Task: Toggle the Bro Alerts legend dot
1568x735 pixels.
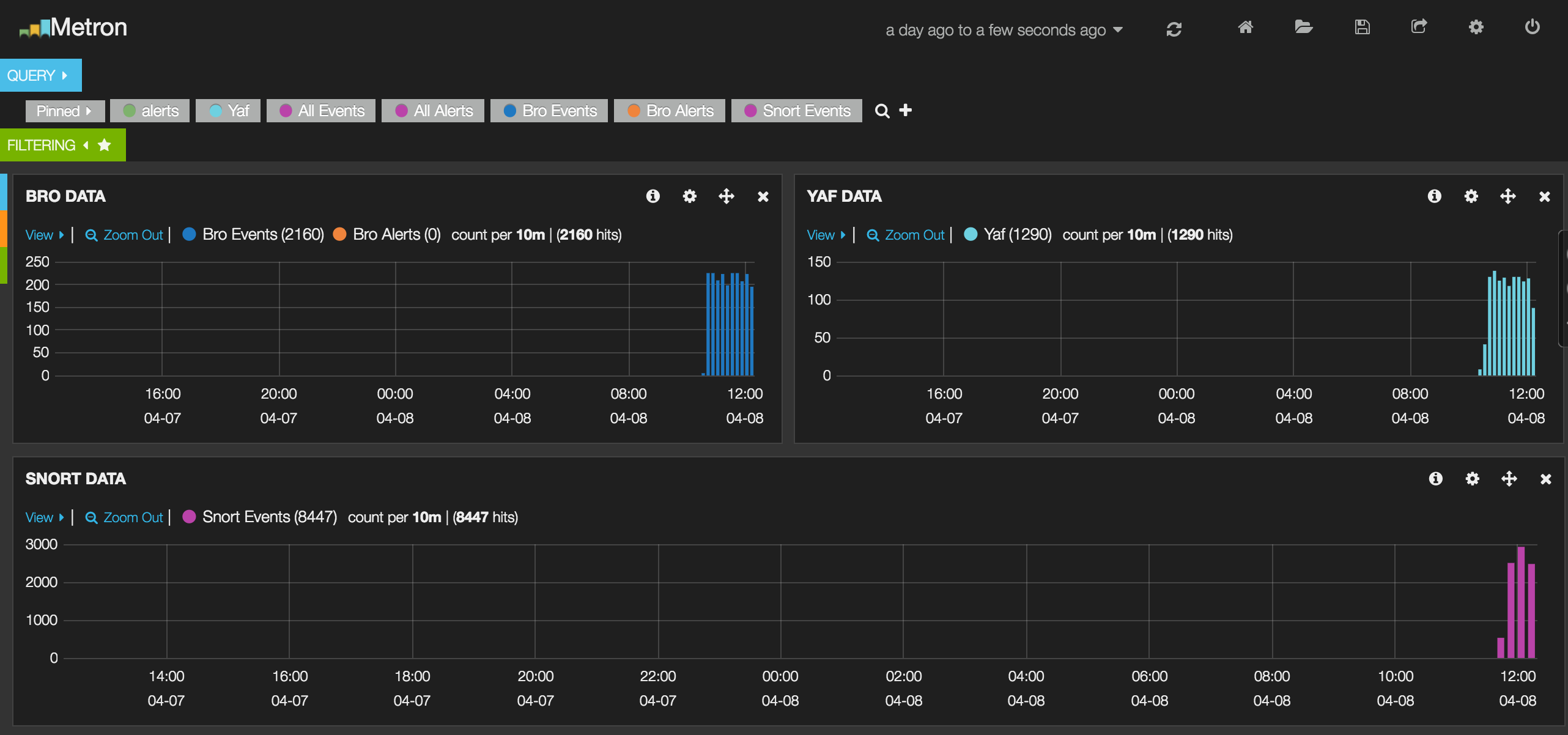Action: (340, 234)
